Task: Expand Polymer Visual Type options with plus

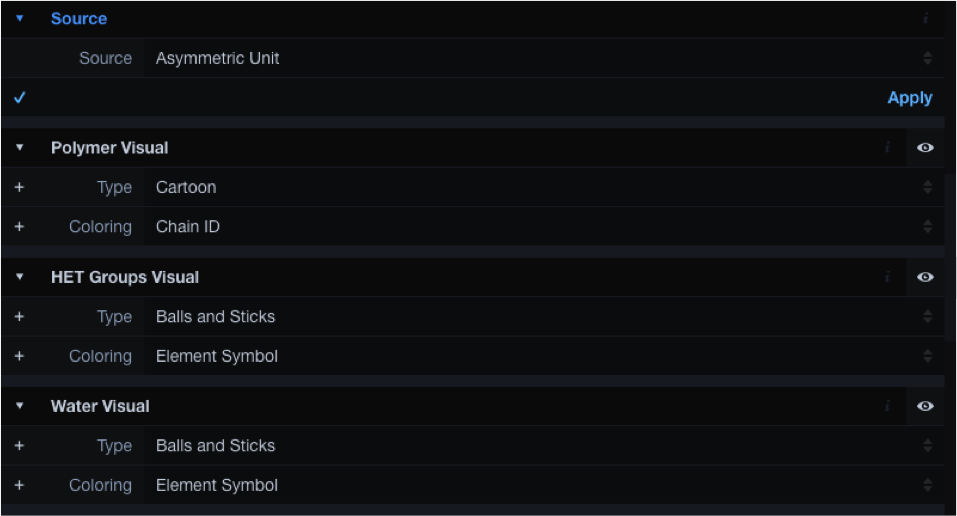Action: click(x=20, y=187)
